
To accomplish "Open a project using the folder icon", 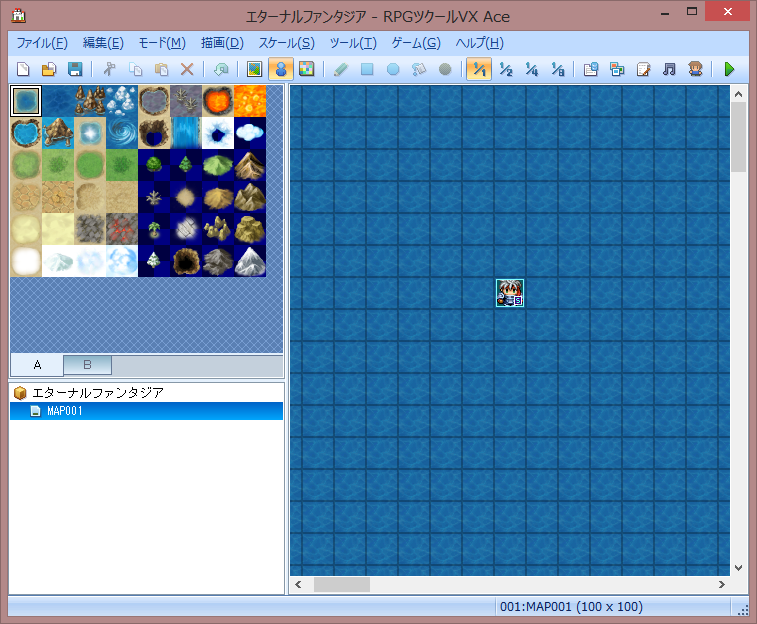I will (49, 69).
